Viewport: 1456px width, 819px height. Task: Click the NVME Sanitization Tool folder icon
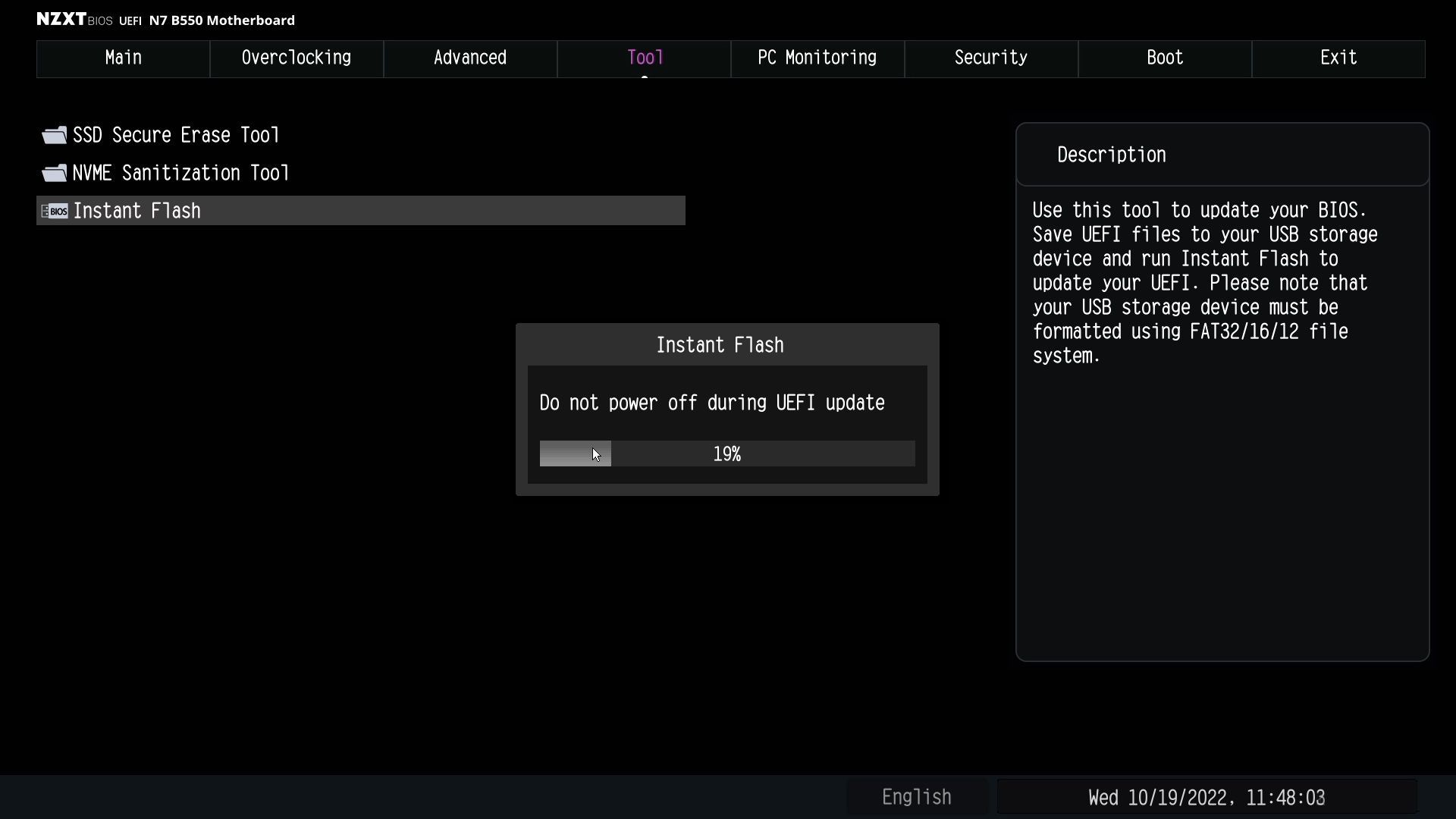pos(54,173)
